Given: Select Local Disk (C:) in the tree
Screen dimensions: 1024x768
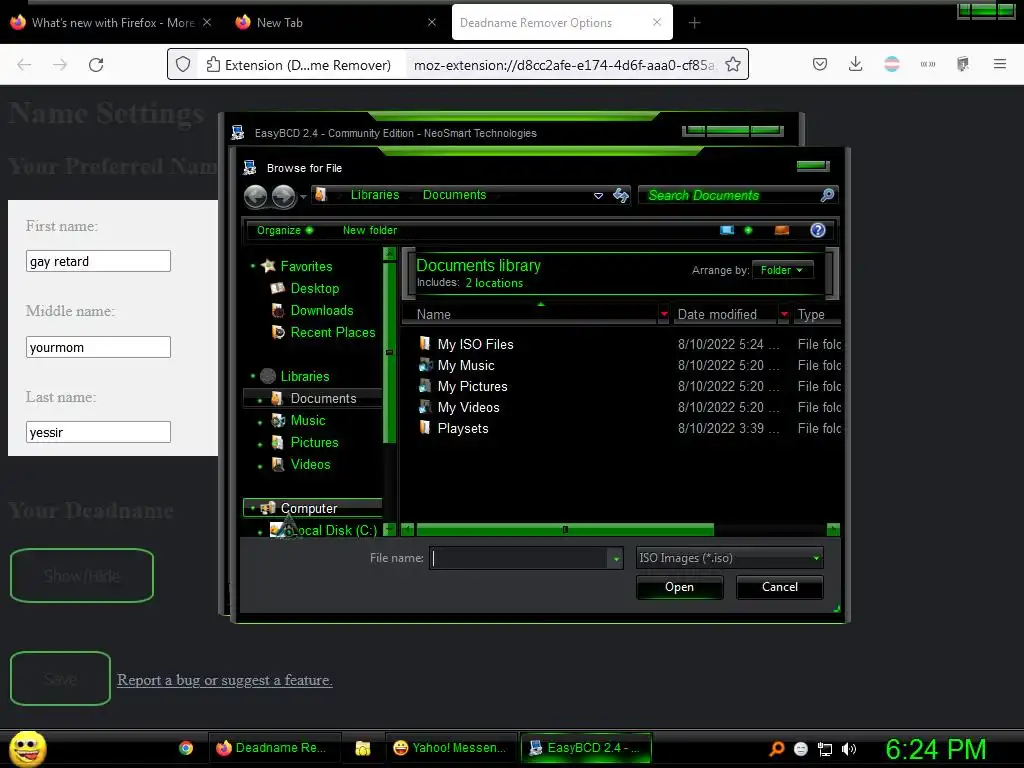Looking at the screenshot, I should (x=323, y=530).
